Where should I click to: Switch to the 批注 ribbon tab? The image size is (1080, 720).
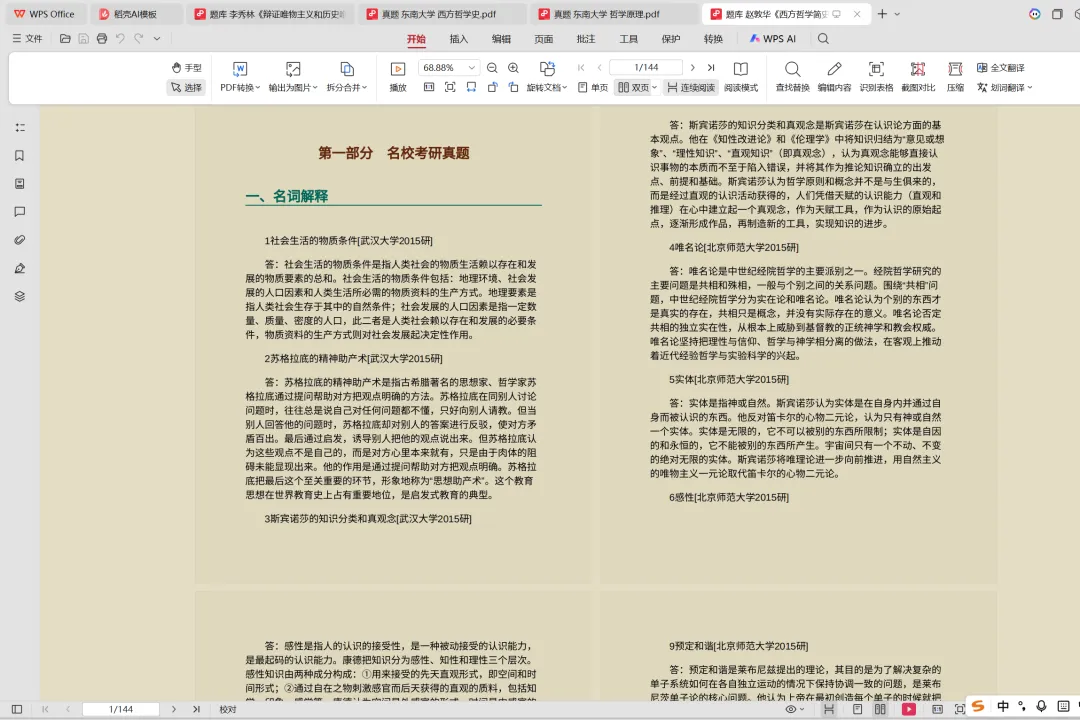point(586,39)
